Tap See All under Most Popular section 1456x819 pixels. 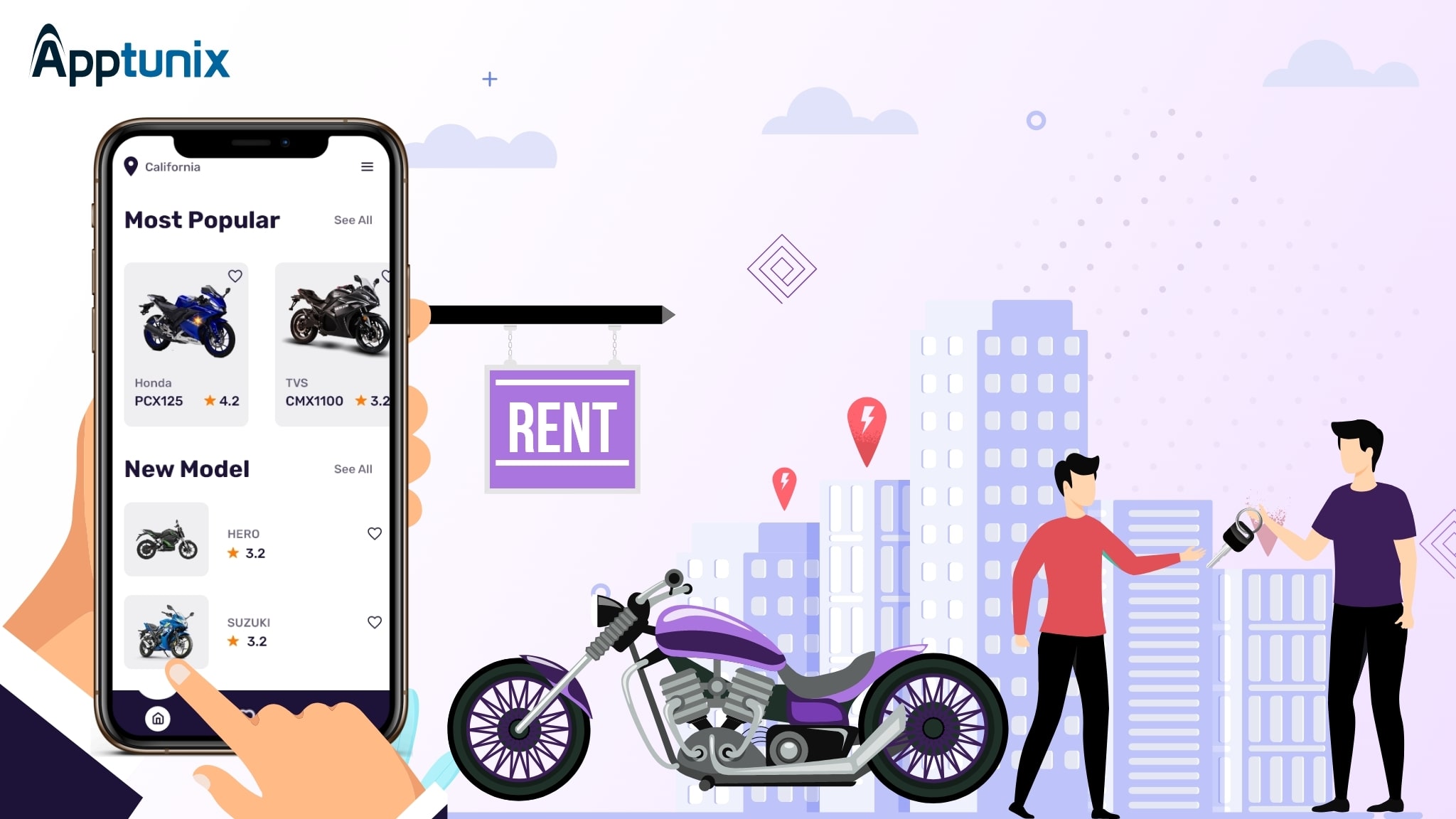tap(353, 220)
